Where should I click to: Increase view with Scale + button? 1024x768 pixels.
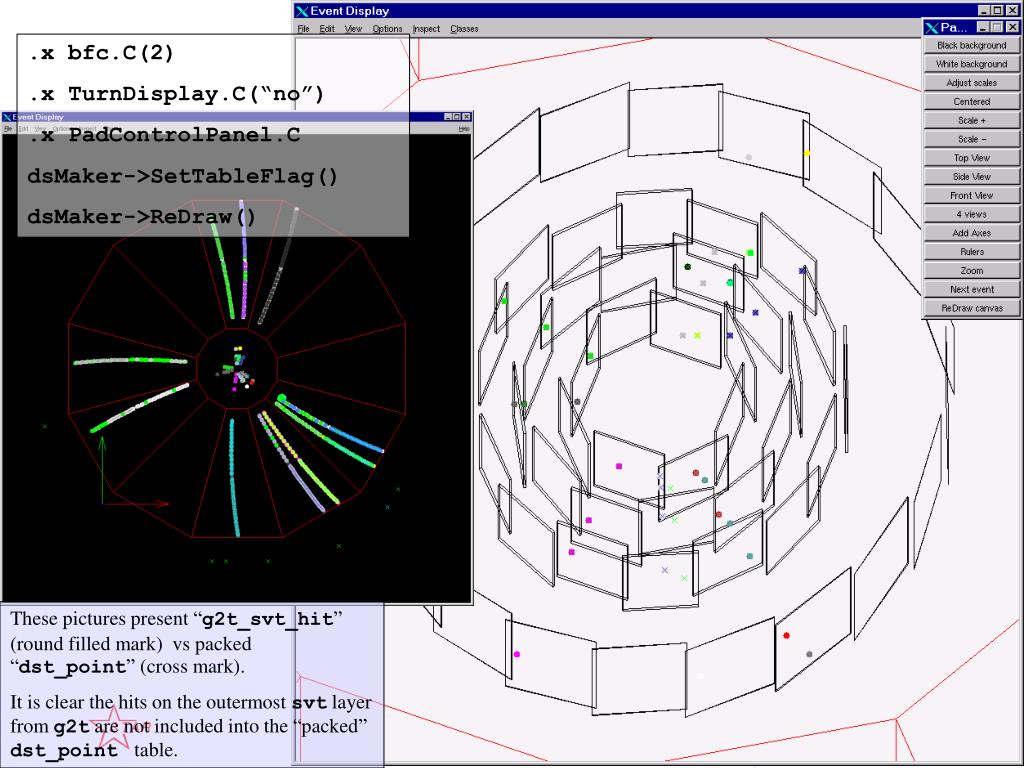coord(971,120)
